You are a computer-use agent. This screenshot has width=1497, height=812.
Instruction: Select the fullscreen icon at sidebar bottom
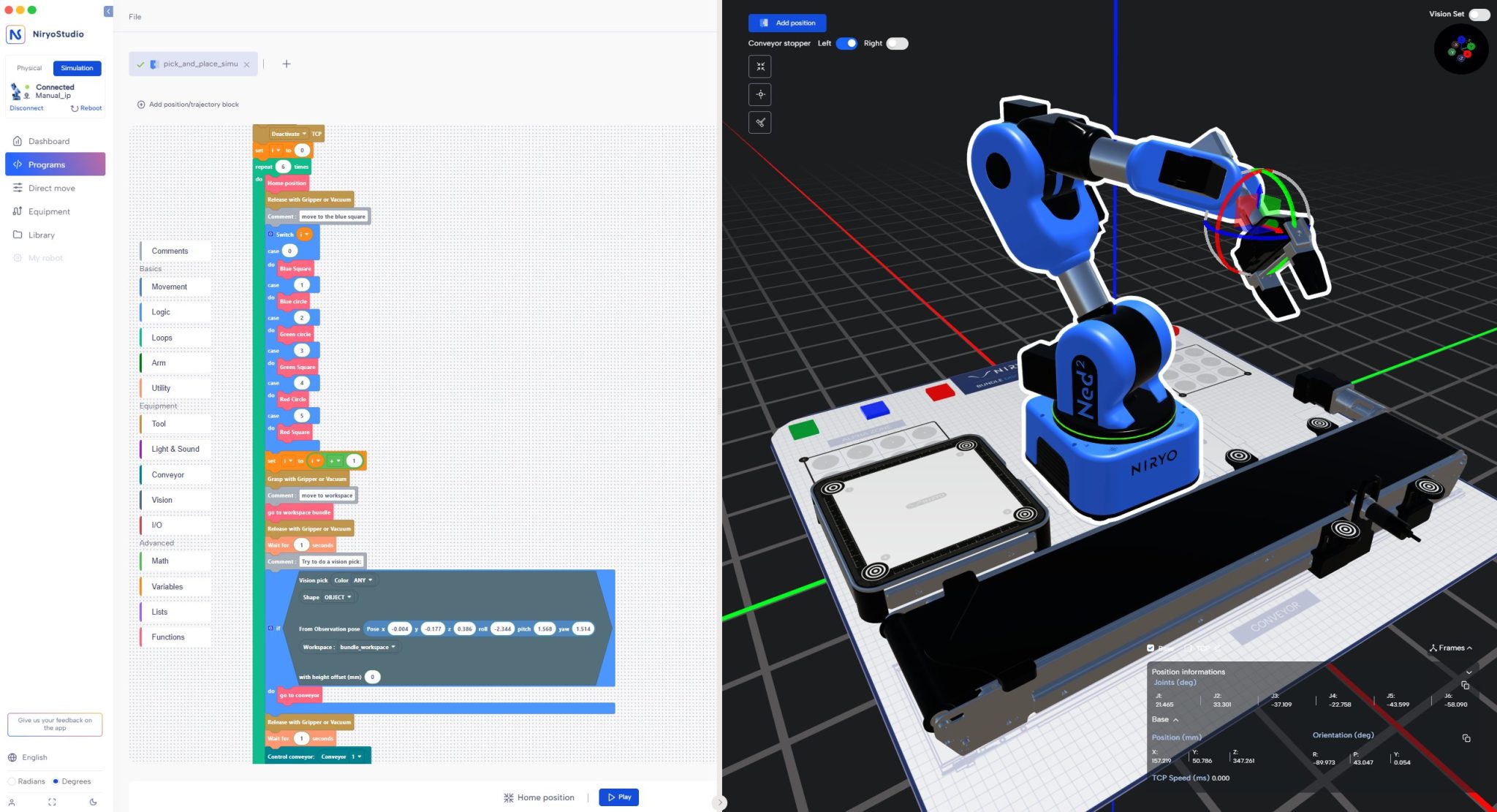52,801
